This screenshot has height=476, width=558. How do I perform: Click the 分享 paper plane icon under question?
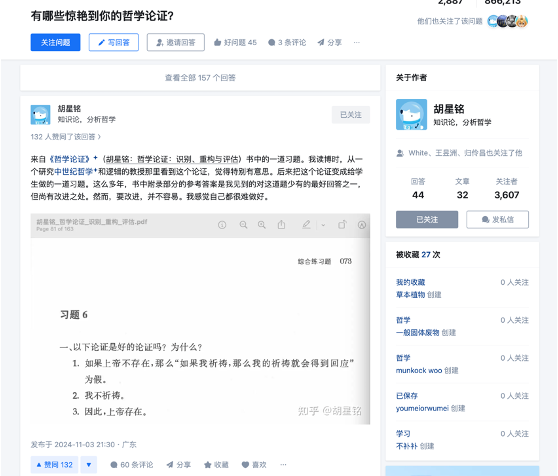[321, 43]
